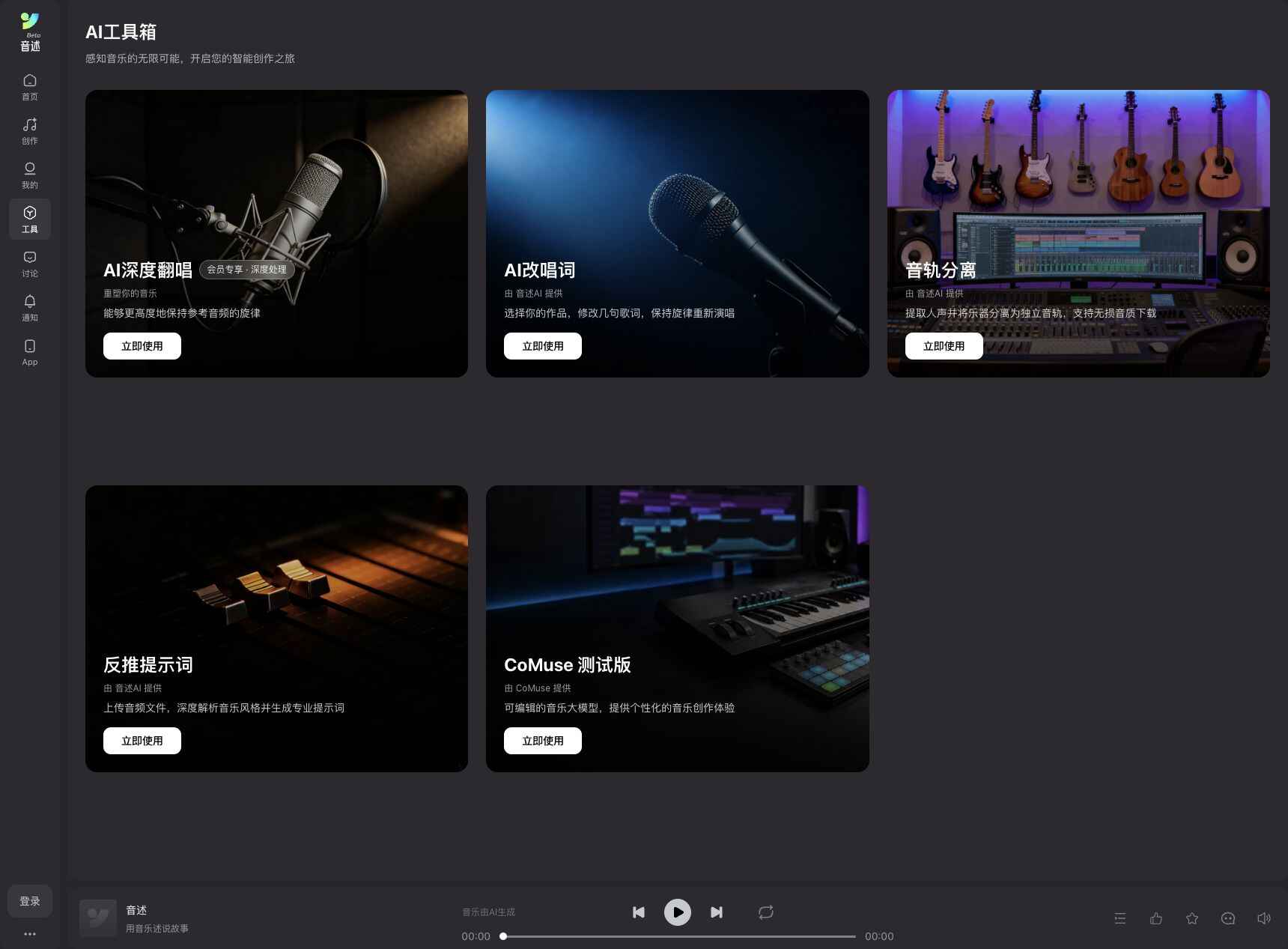Play the current track
The height and width of the screenshot is (949, 1288).
pyautogui.click(x=678, y=912)
